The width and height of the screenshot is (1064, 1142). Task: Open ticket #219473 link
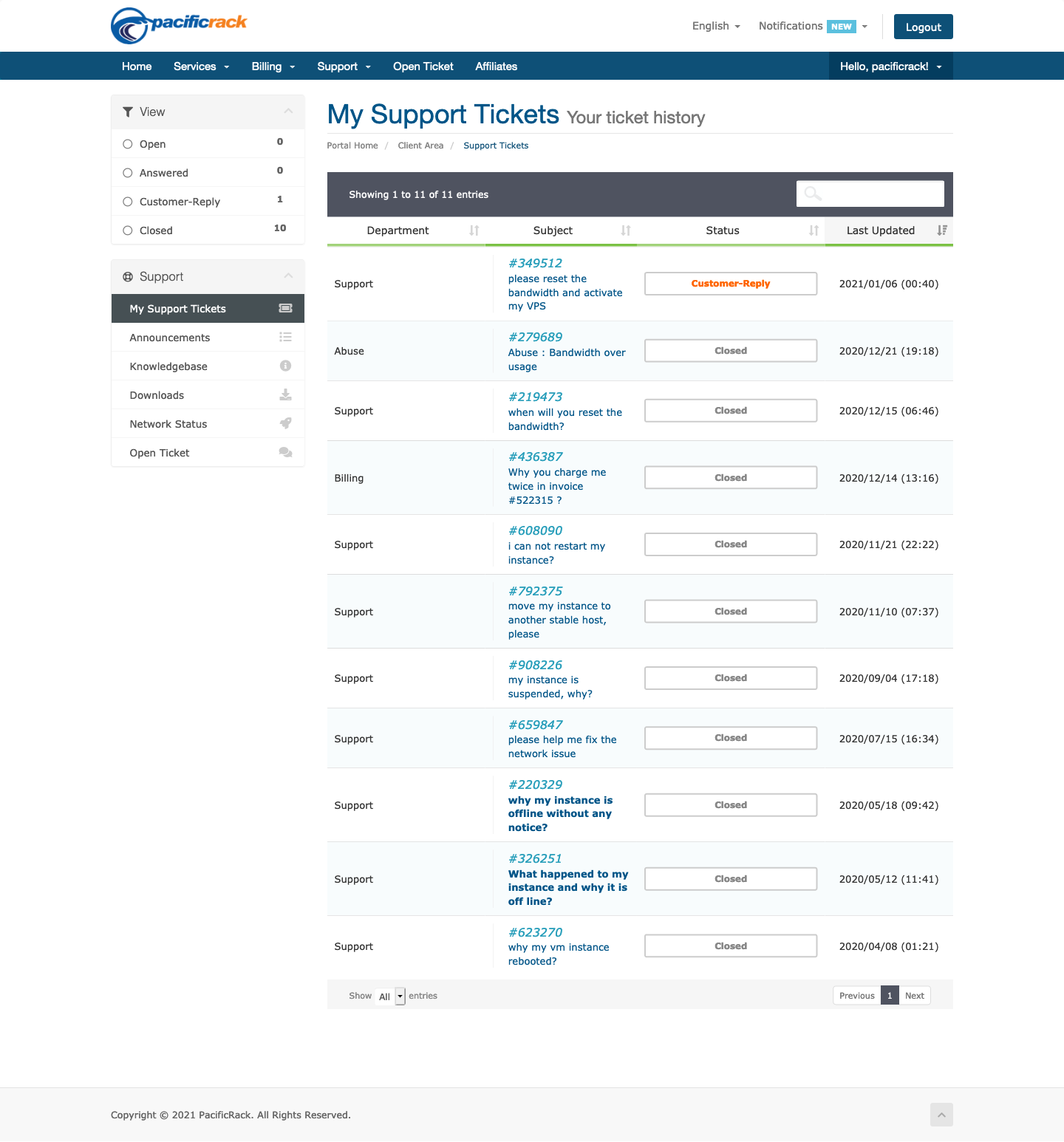tap(535, 397)
